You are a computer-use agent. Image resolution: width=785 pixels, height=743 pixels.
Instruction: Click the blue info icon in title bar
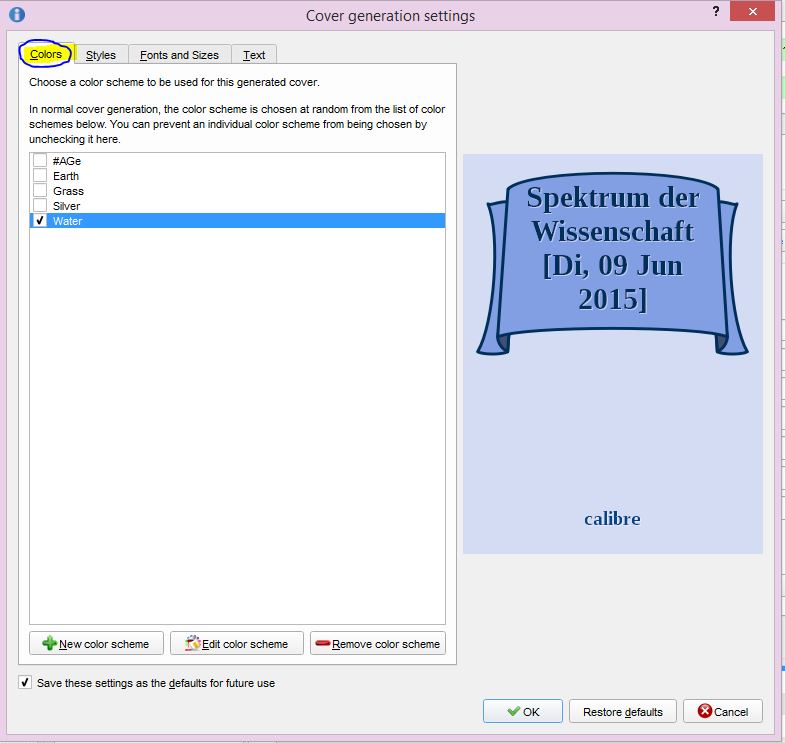click(x=17, y=14)
